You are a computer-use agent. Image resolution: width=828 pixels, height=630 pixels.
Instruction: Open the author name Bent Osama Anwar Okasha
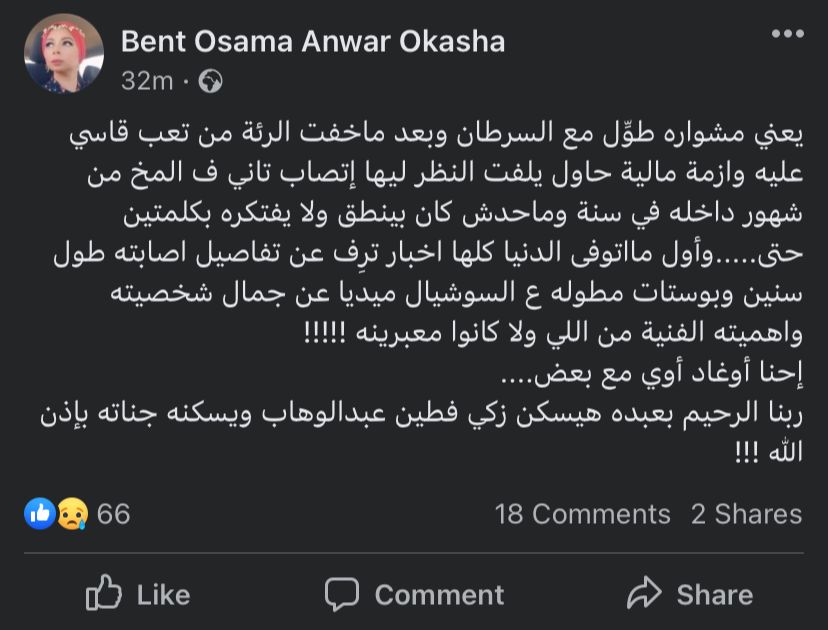(x=312, y=41)
